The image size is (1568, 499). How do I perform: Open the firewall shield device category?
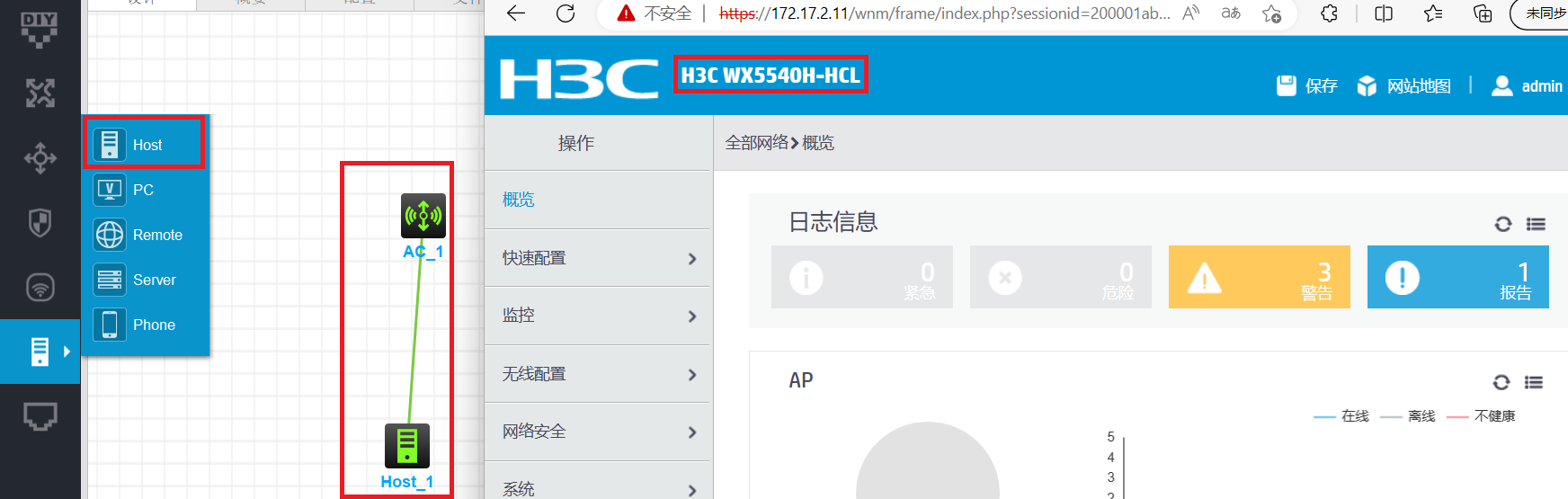tap(40, 222)
